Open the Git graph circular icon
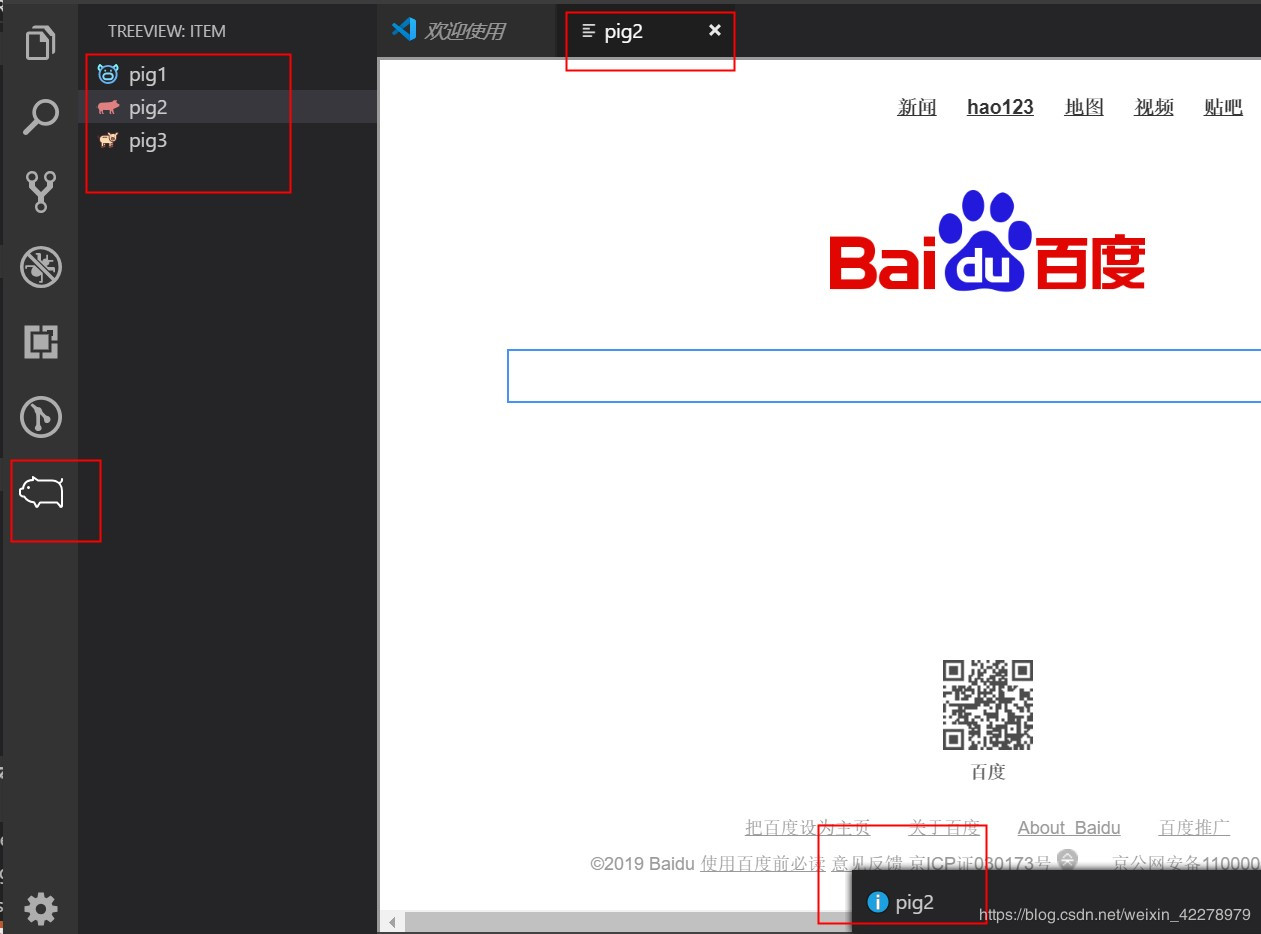This screenshot has width=1261, height=934. pos(41,417)
